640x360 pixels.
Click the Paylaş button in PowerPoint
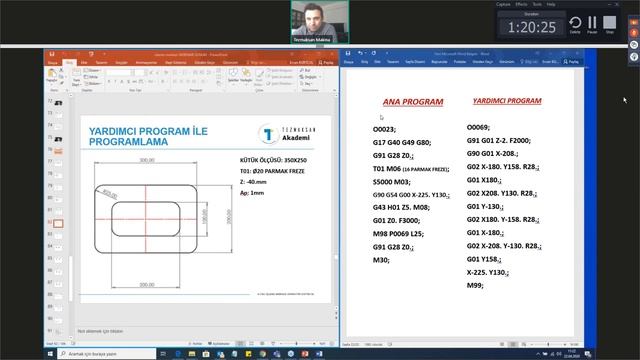pos(326,62)
